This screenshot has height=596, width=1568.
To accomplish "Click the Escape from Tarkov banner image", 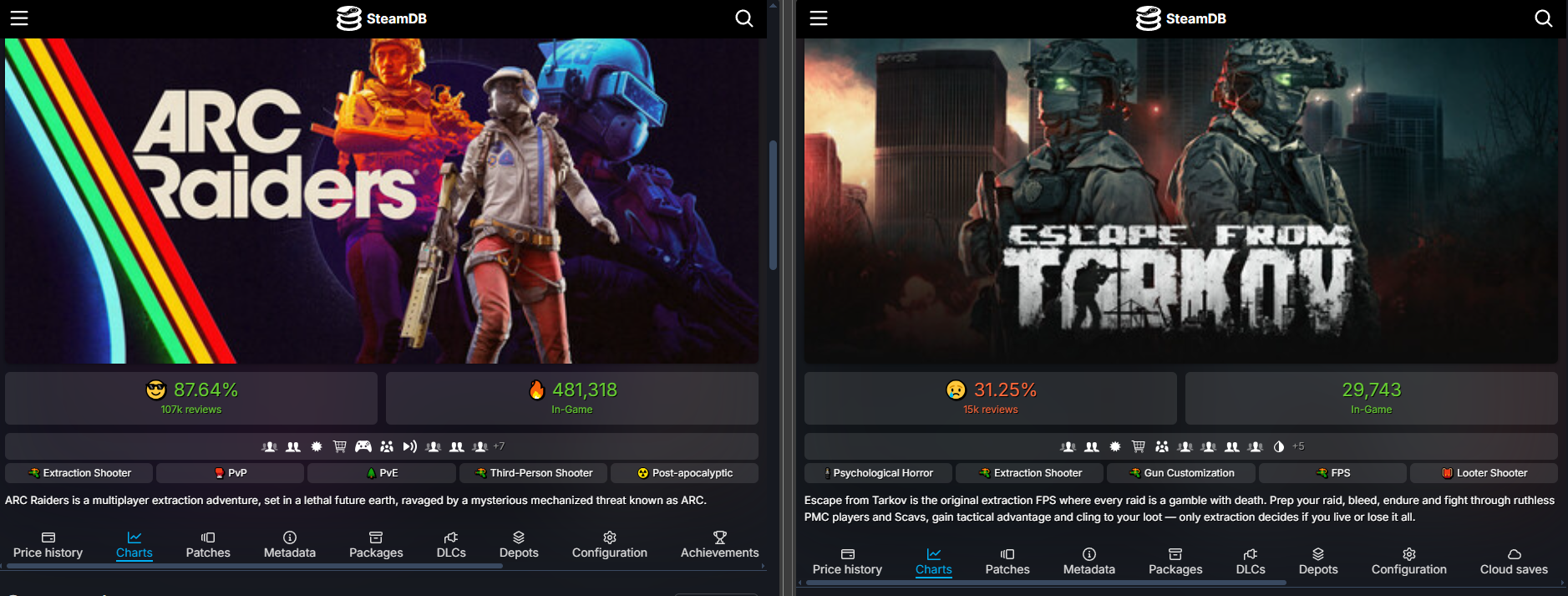I will 1180,201.
